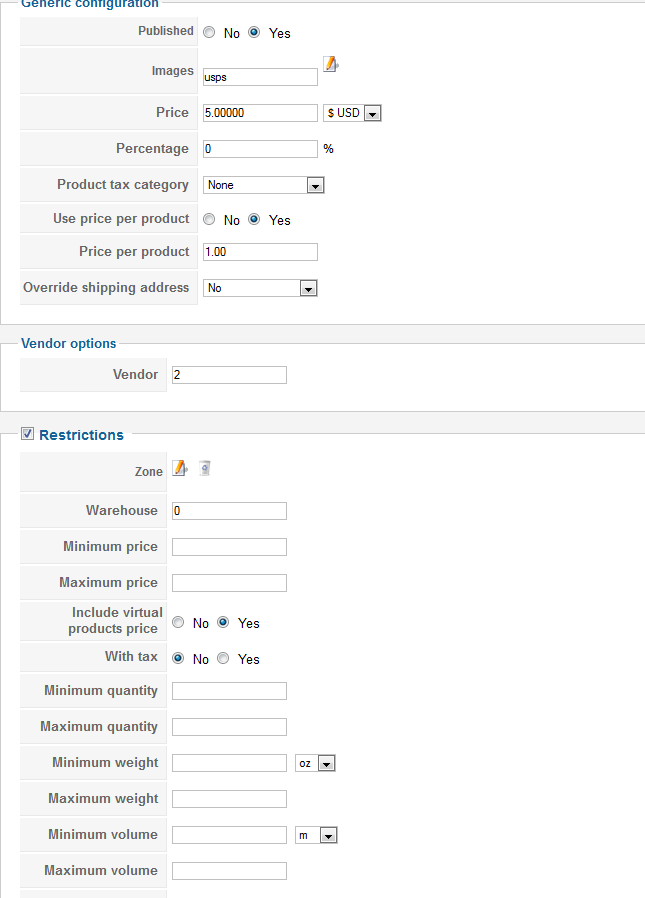This screenshot has width=645, height=898.
Task: Click the edit icon beside Images field
Action: [330, 65]
